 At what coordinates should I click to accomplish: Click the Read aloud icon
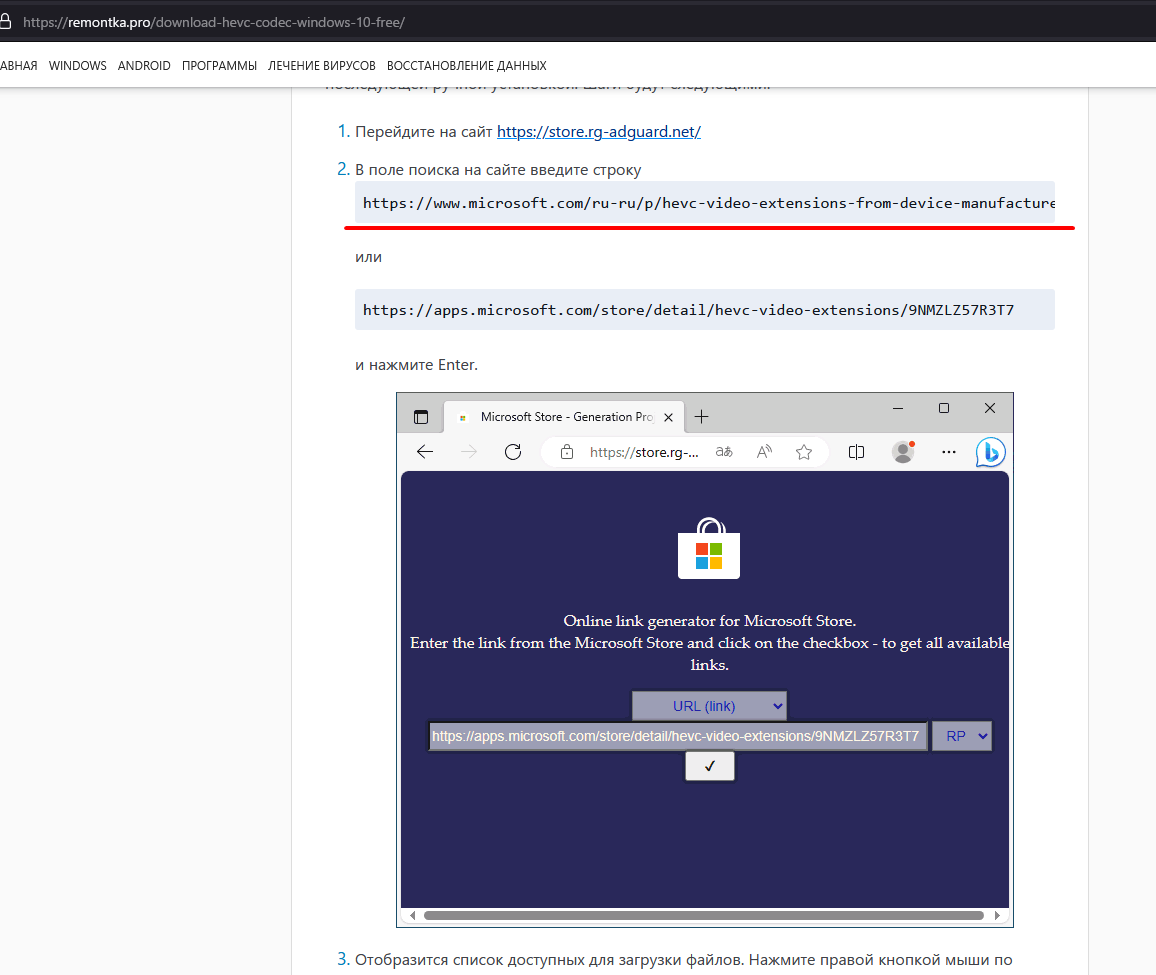[x=765, y=452]
